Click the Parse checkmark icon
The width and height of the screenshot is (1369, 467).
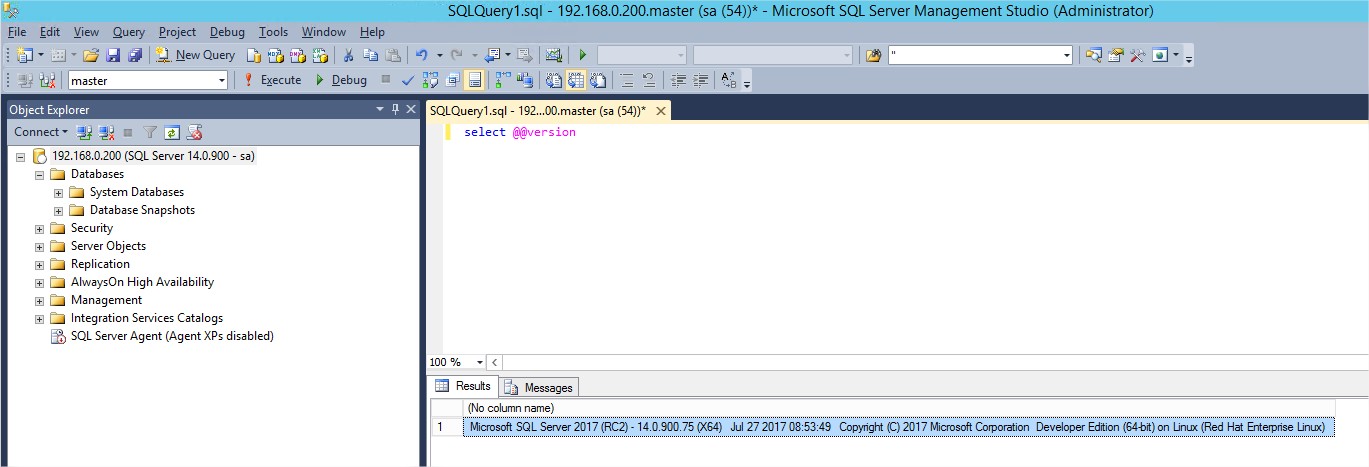(408, 80)
